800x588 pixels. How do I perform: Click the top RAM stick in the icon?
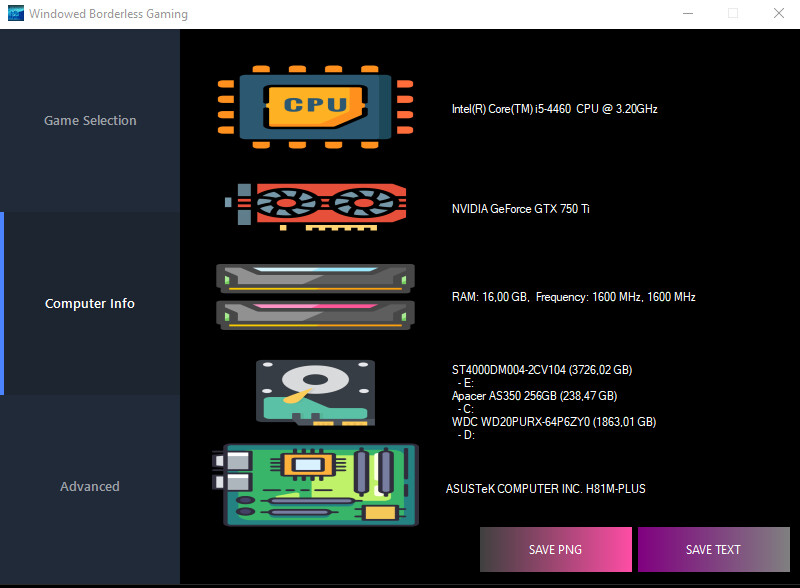(x=315, y=280)
